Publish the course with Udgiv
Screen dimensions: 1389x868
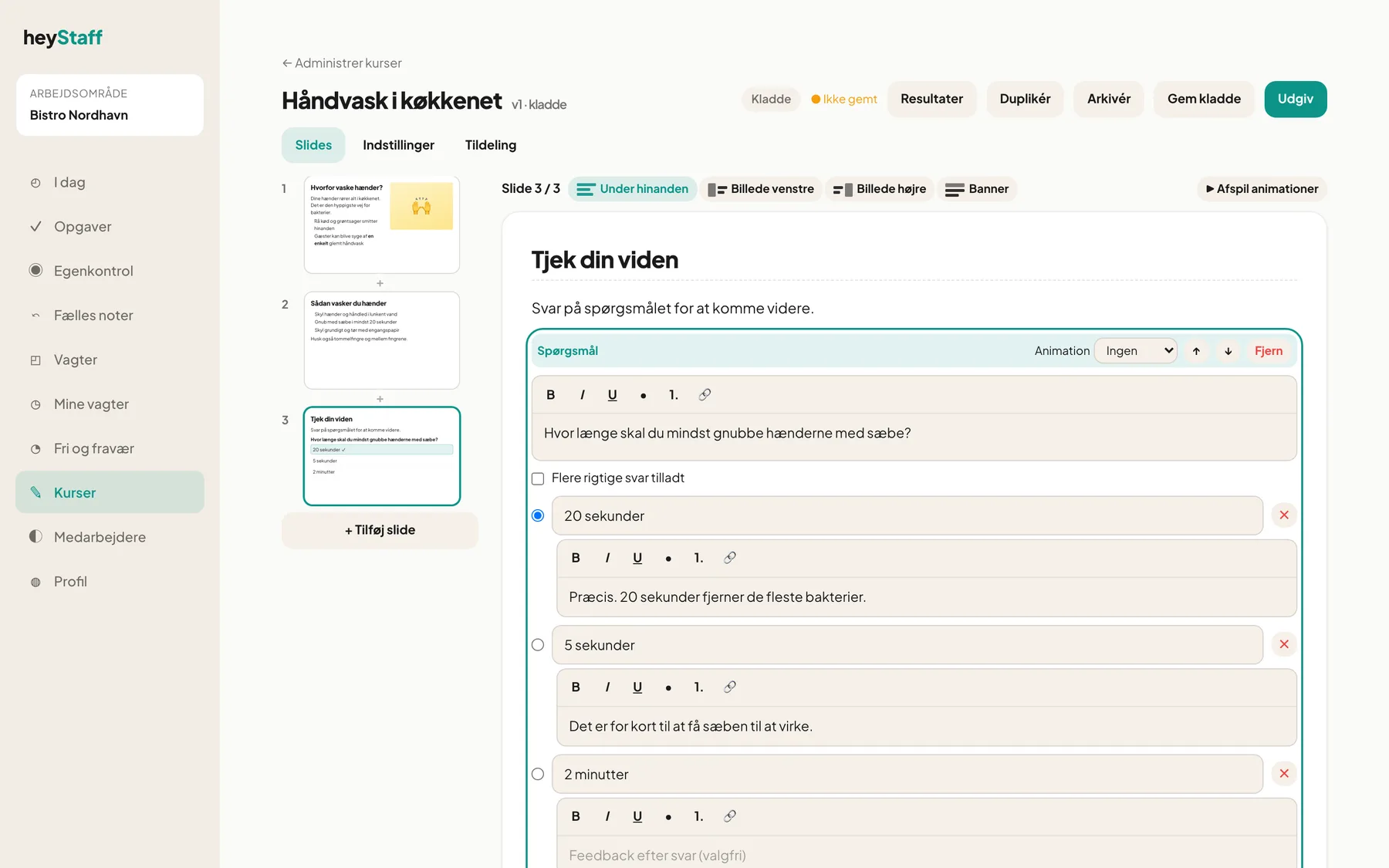coord(1295,99)
